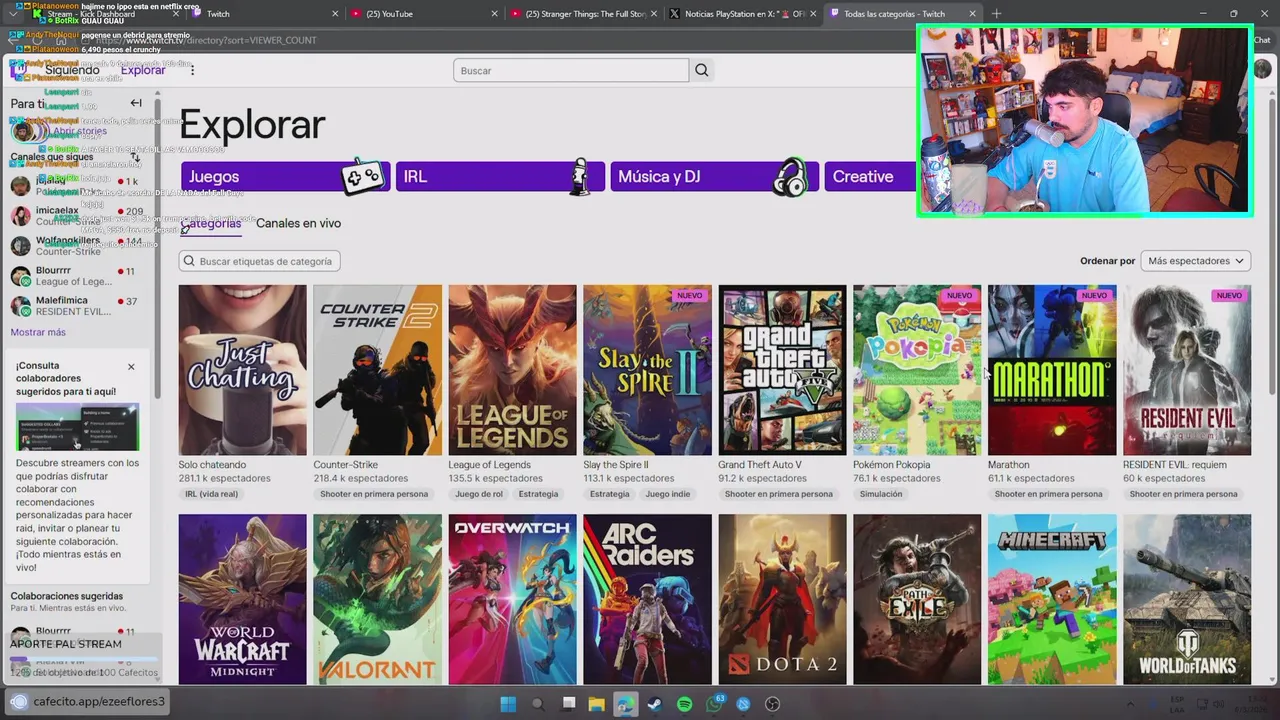
Task: Close the Todas las categorías tab
Action: click(x=971, y=14)
